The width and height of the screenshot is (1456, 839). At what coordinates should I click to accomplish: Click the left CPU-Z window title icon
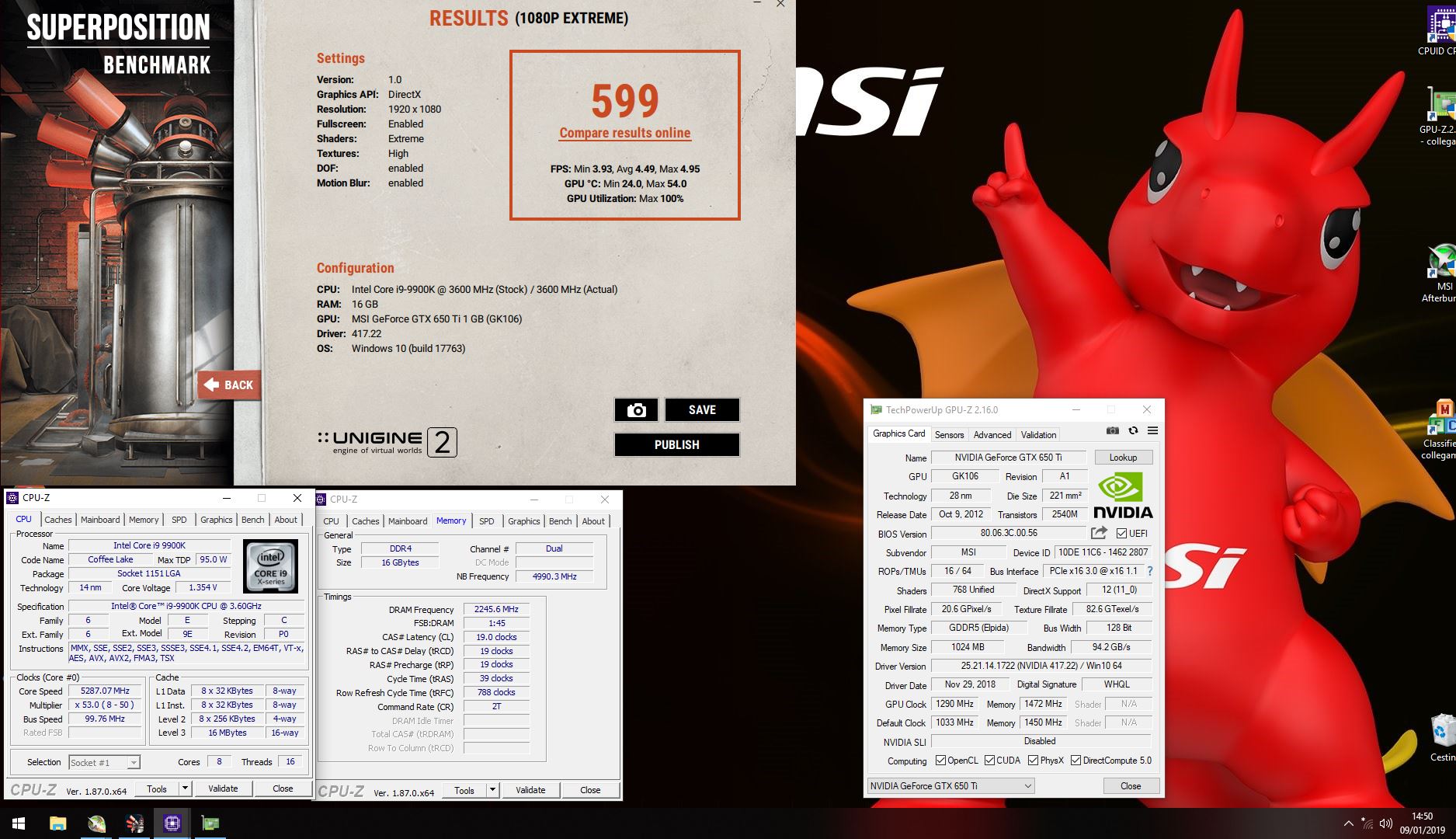pos(12,498)
